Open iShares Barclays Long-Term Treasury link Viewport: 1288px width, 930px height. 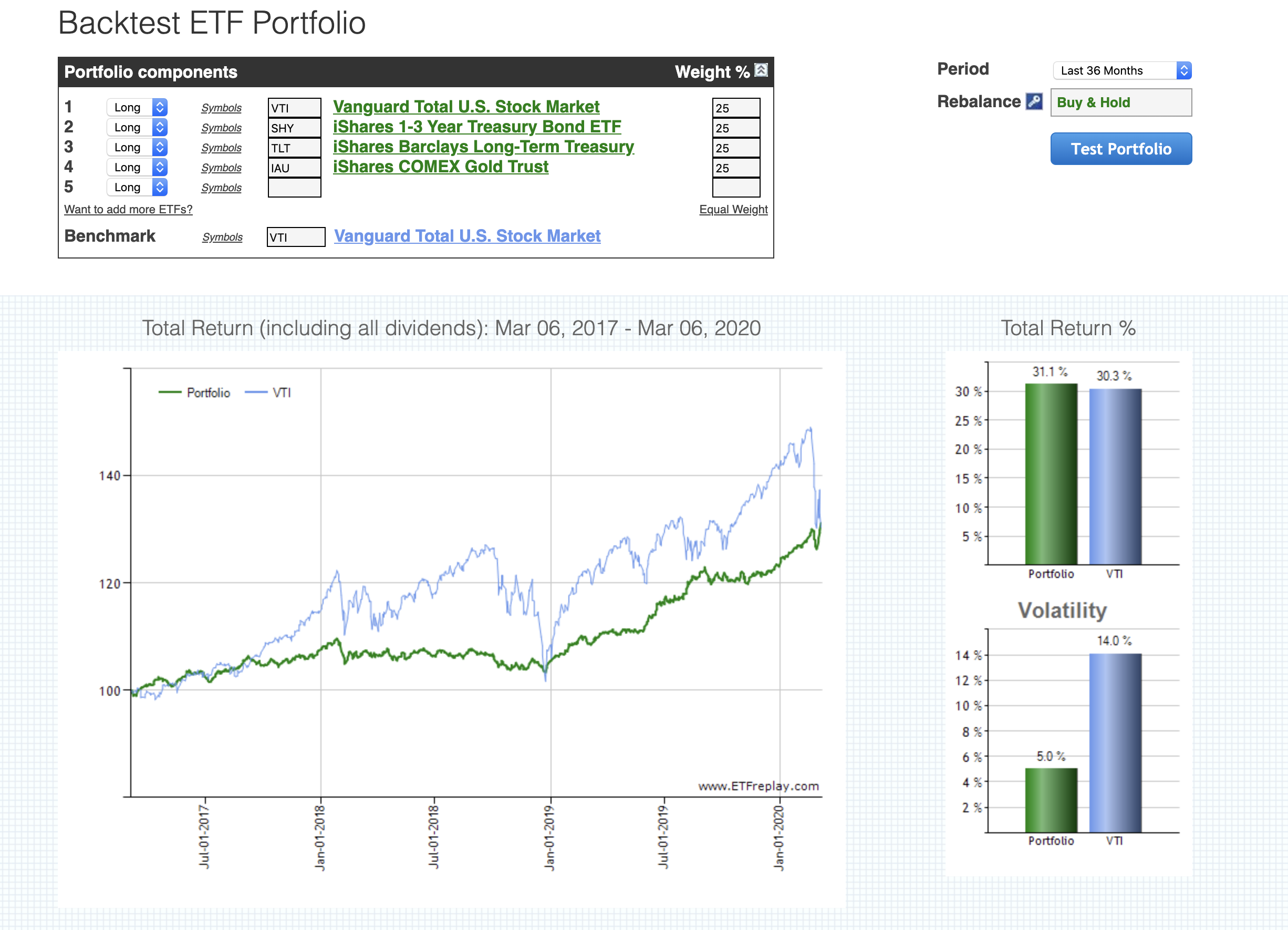click(x=483, y=147)
